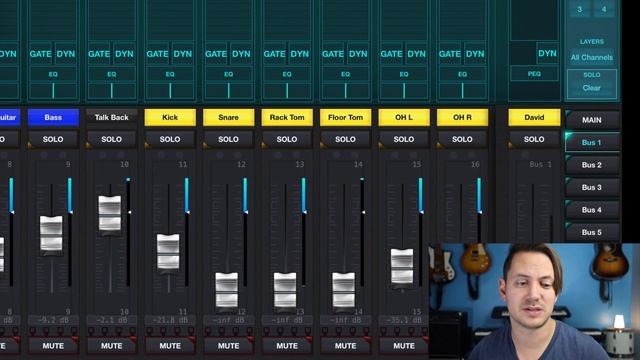Open the EQ for Talk Back channel
The width and height of the screenshot is (640, 360).
[x=111, y=74]
